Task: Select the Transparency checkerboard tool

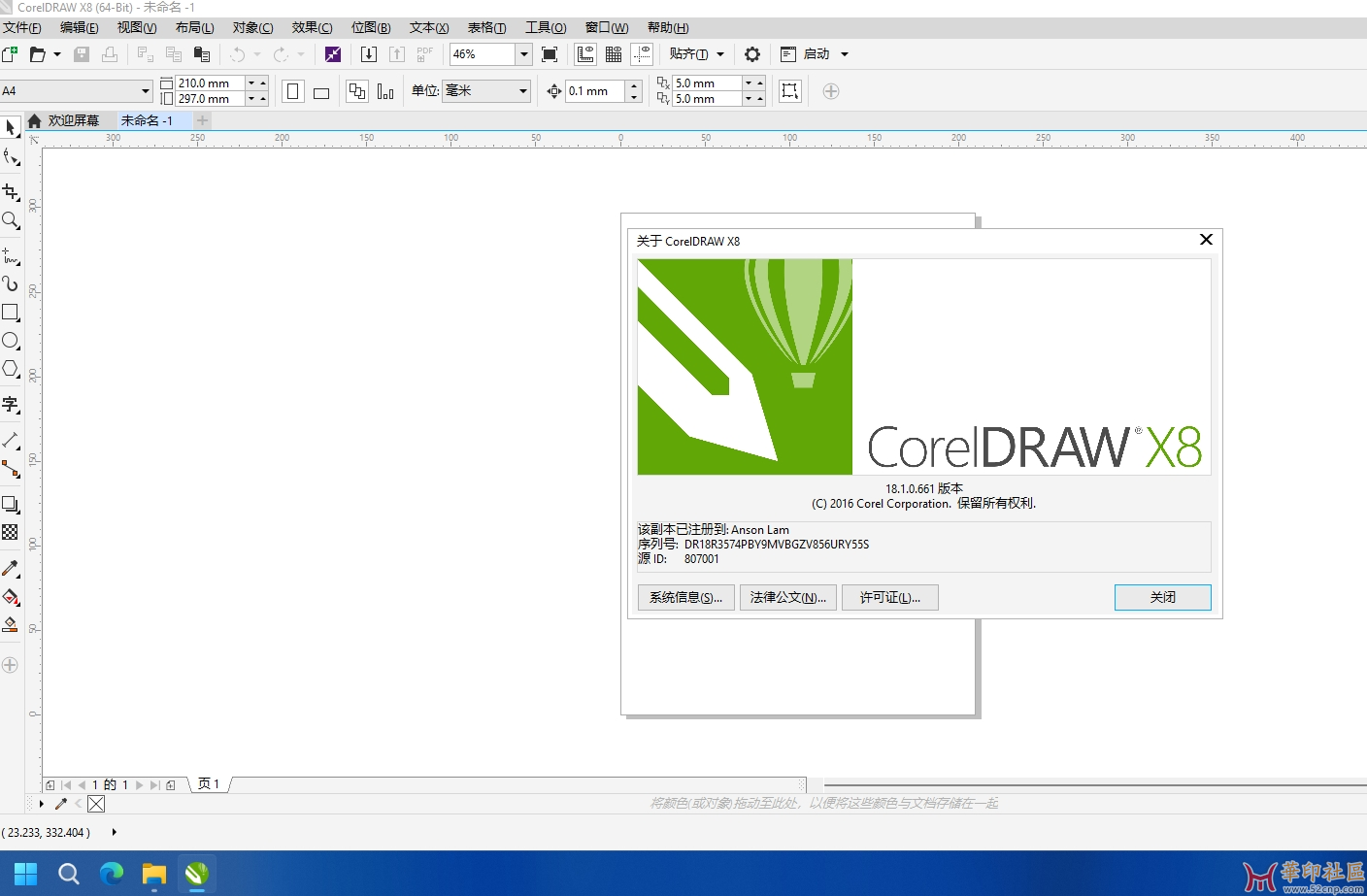Action: (11, 532)
